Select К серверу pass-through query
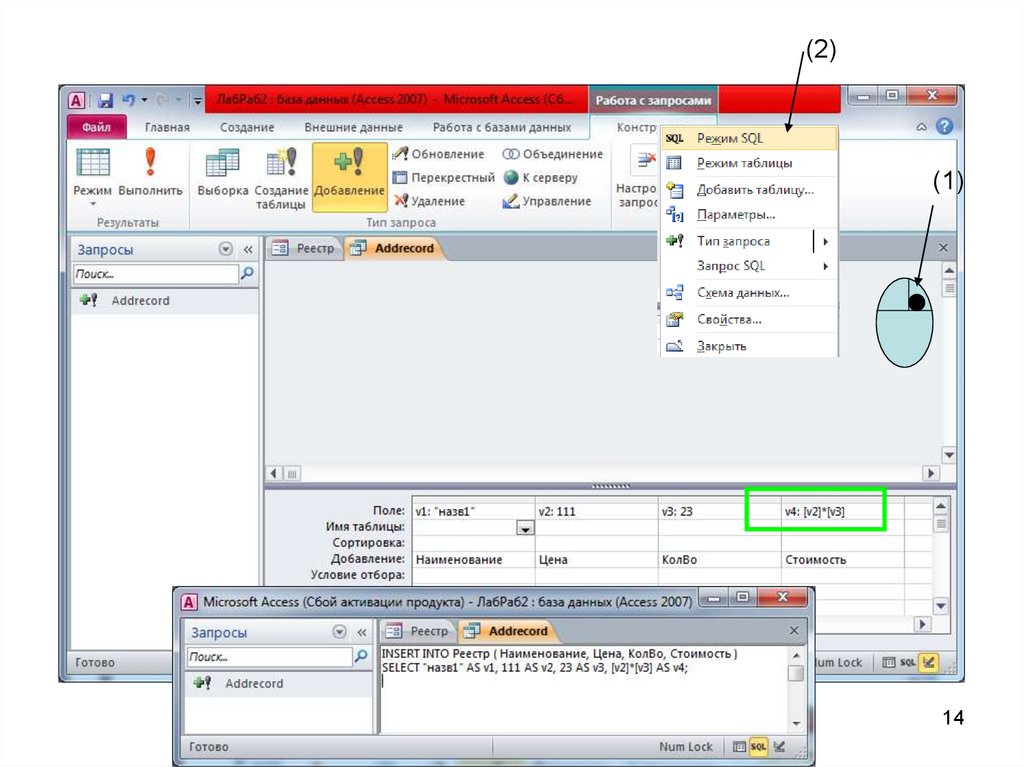Screen dimensions: 1024x767 541,178
